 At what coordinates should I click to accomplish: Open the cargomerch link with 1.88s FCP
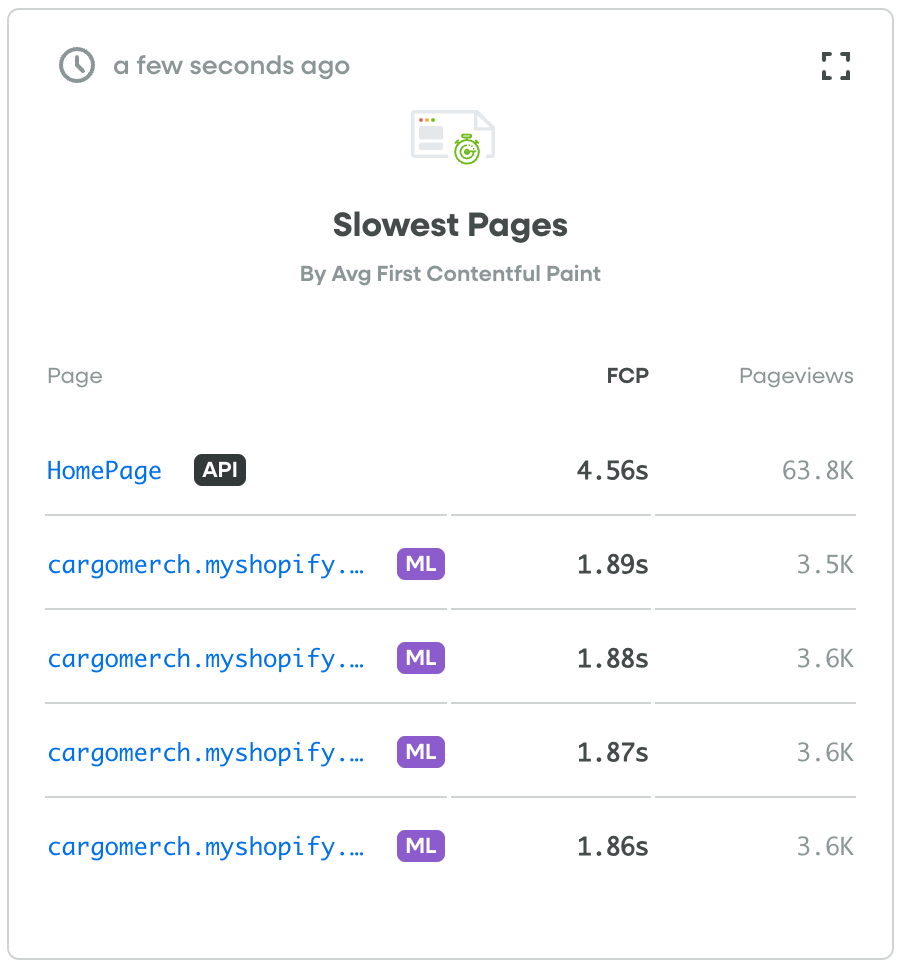pos(206,659)
